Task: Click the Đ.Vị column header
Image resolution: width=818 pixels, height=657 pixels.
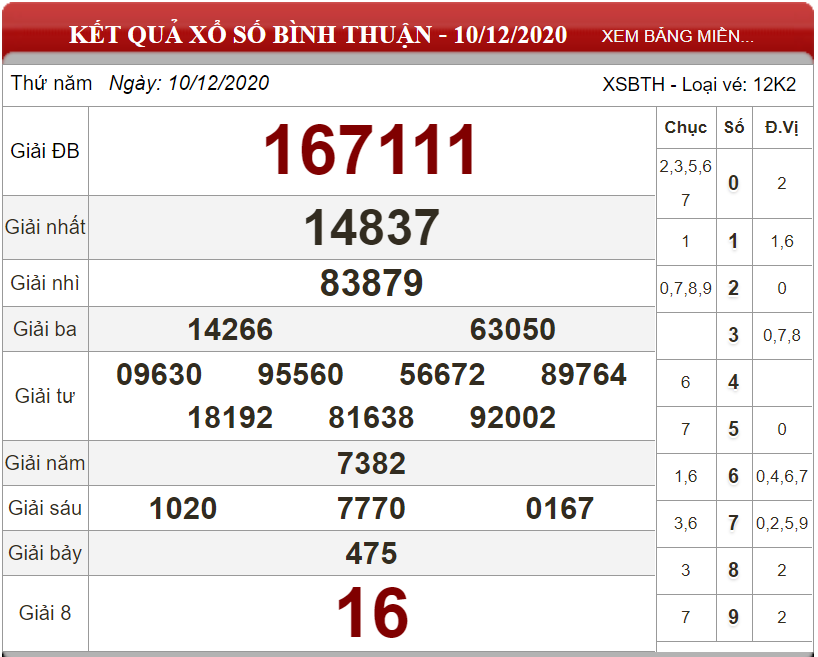Action: (781, 127)
